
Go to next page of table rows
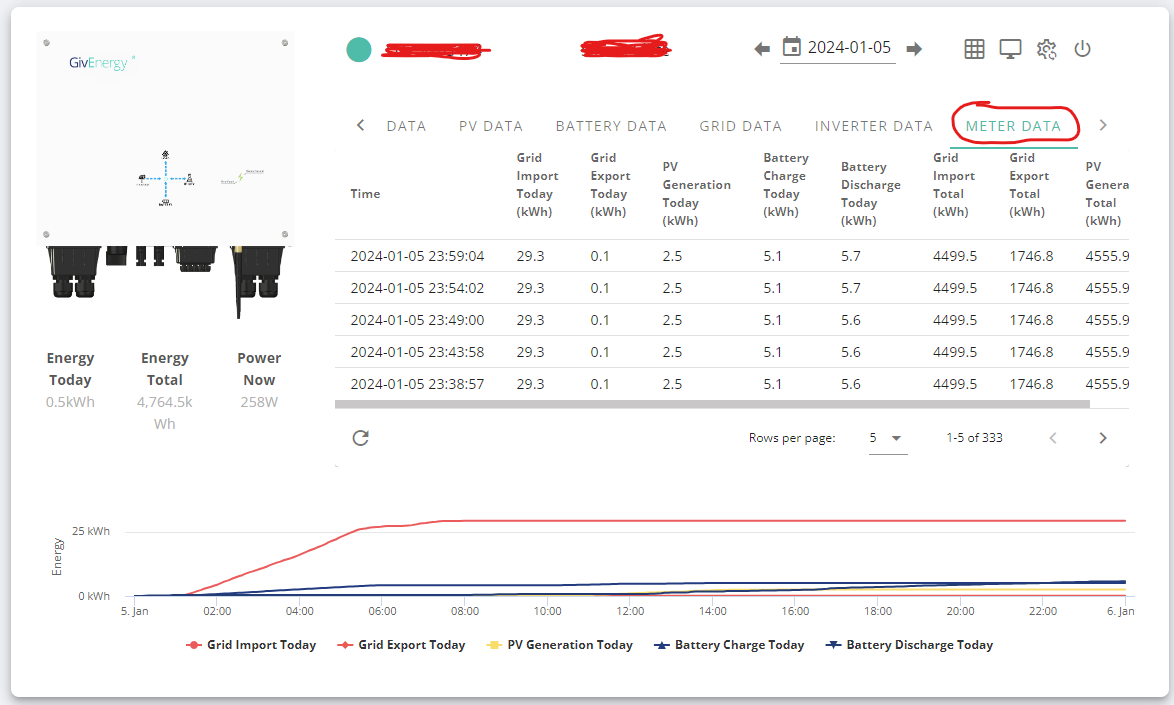(x=1102, y=438)
